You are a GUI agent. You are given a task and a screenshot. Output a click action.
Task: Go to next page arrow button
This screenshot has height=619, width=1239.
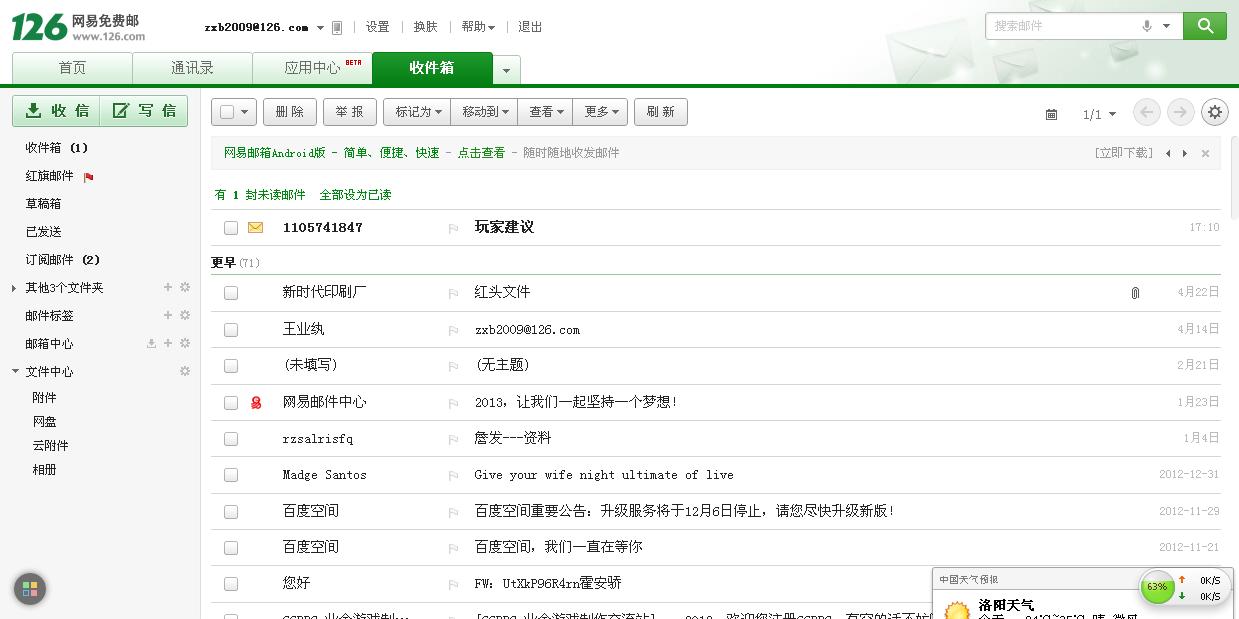[x=1181, y=112]
